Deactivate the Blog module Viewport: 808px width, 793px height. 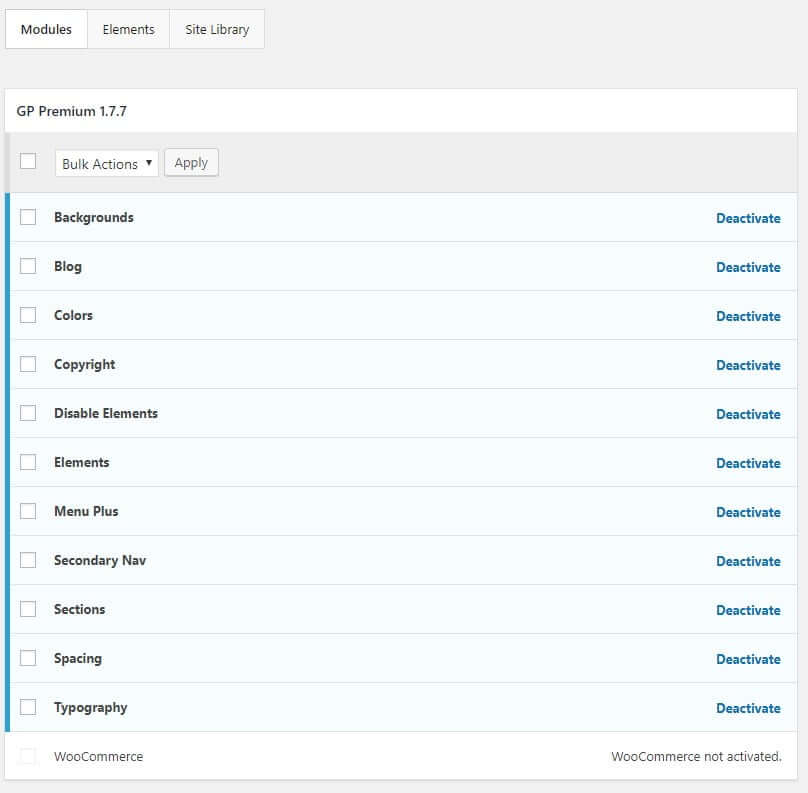pyautogui.click(x=748, y=267)
